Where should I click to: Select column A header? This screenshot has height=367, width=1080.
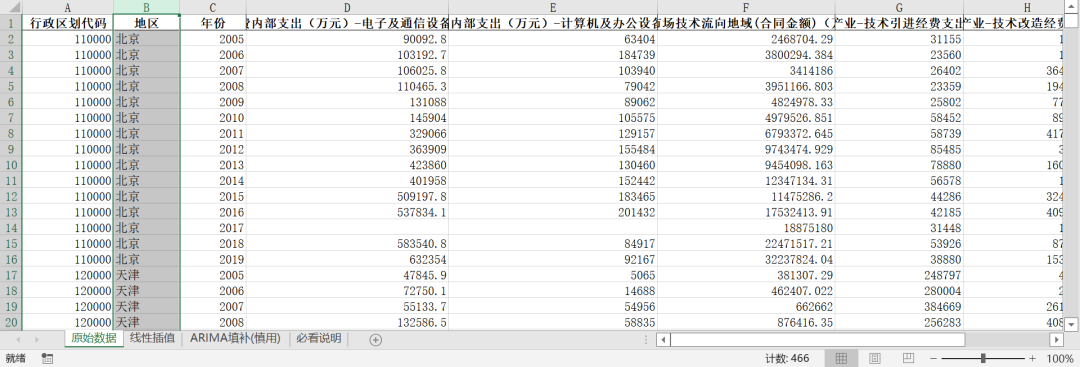click(x=68, y=7)
